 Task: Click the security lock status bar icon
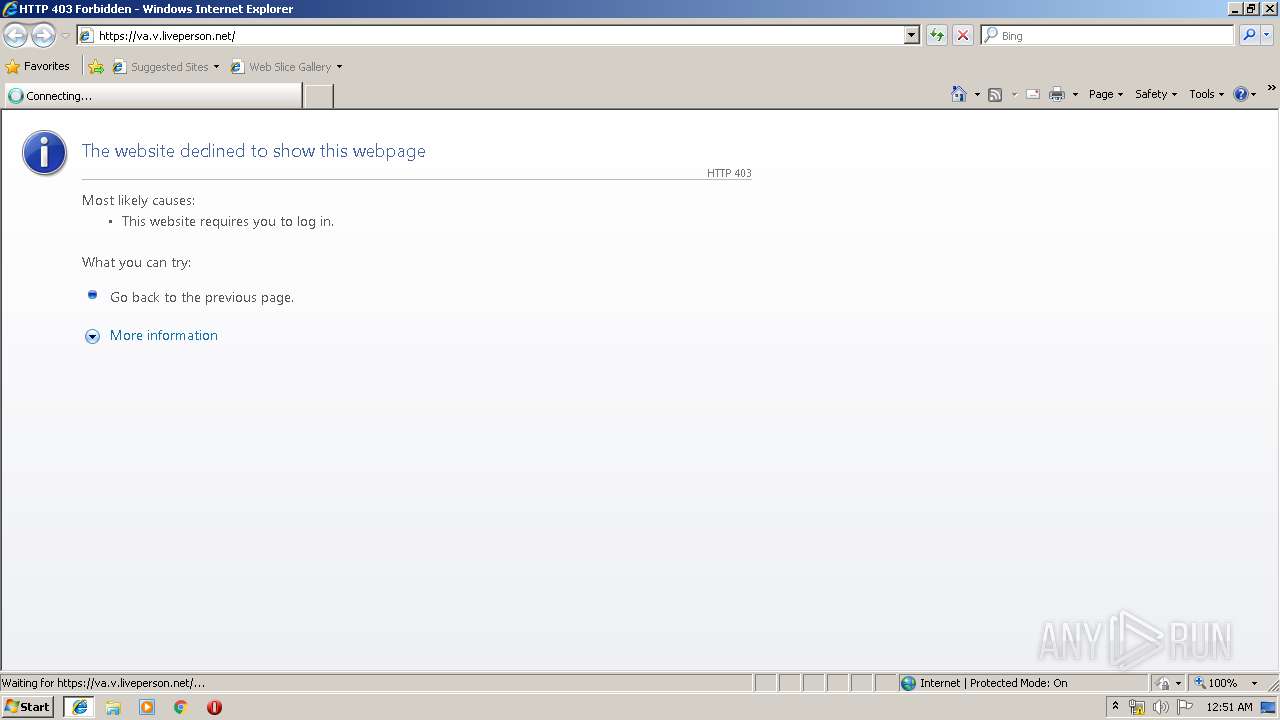click(1163, 683)
